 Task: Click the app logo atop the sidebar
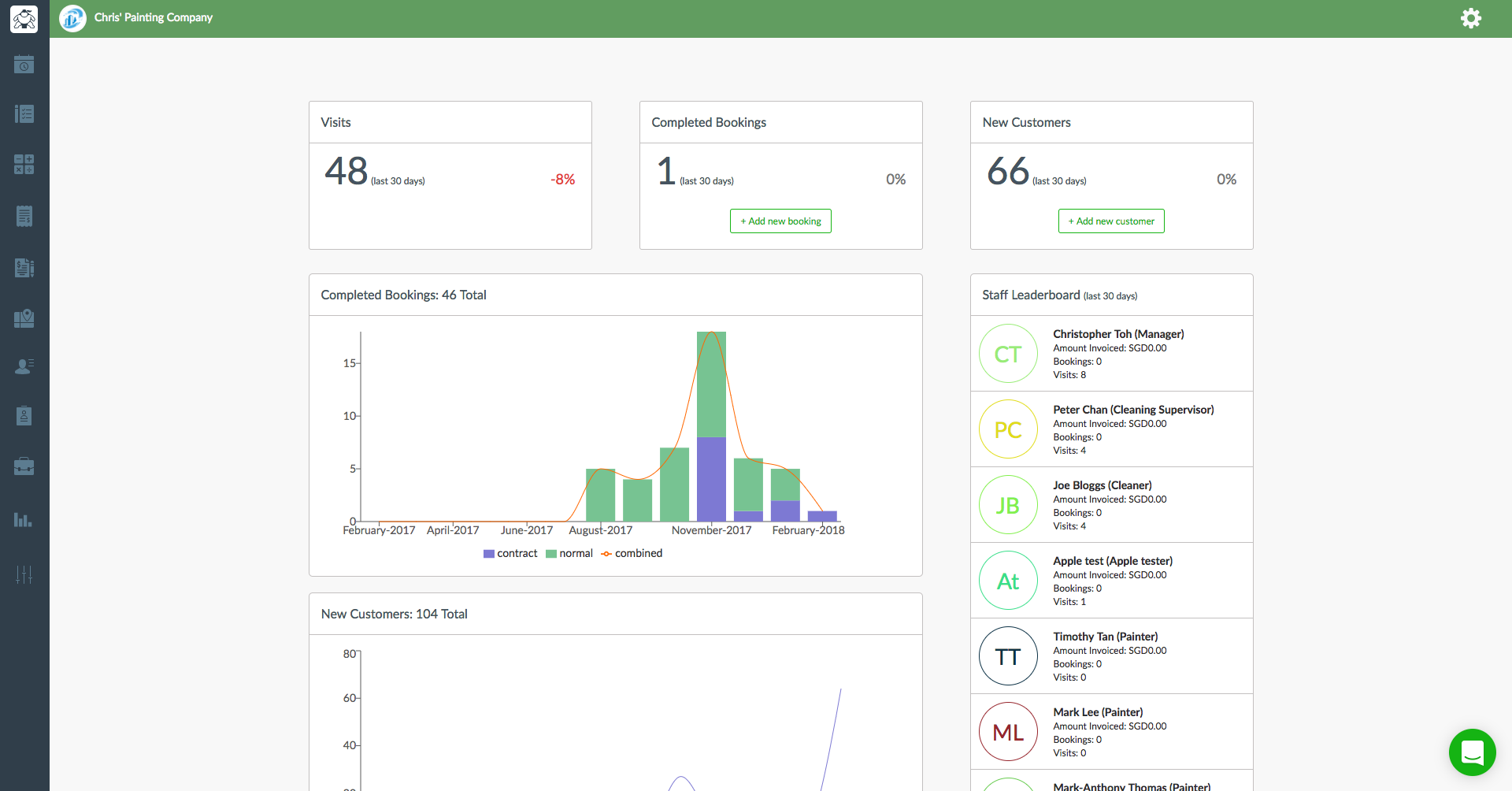[x=24, y=19]
